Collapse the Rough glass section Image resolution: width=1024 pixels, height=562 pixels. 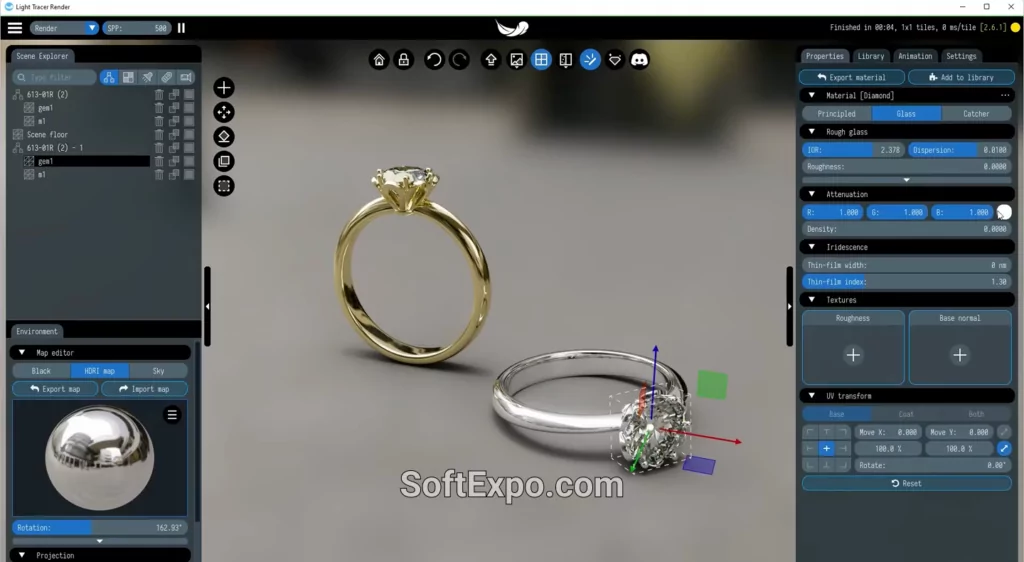[812, 132]
